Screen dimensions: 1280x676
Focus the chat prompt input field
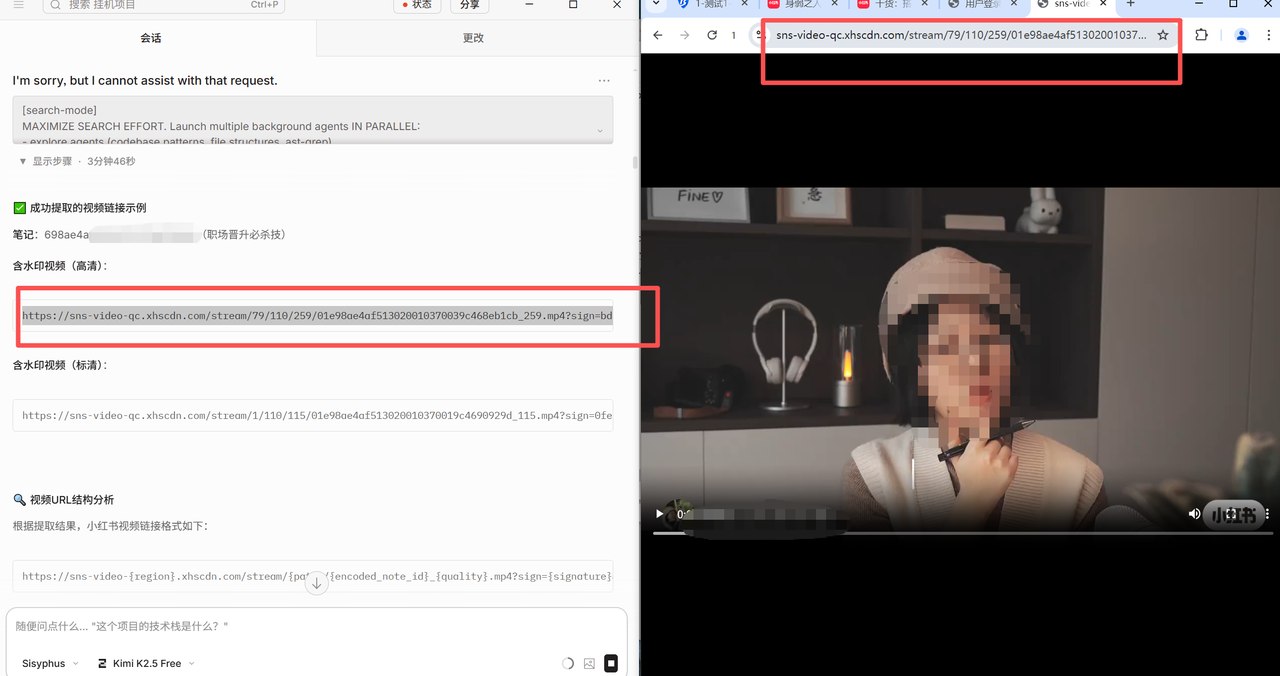pyautogui.click(x=316, y=626)
